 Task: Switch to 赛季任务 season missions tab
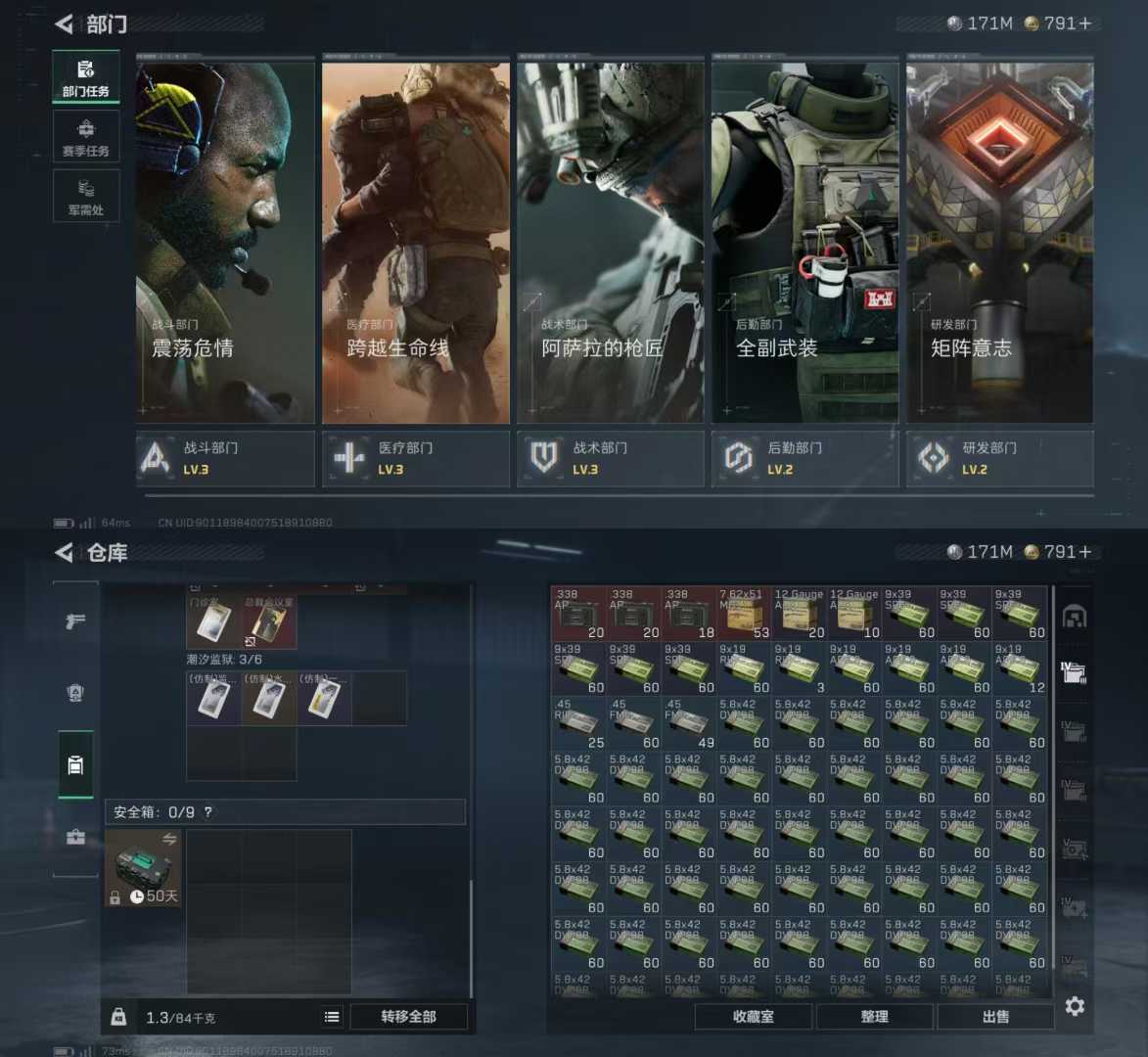click(x=86, y=137)
